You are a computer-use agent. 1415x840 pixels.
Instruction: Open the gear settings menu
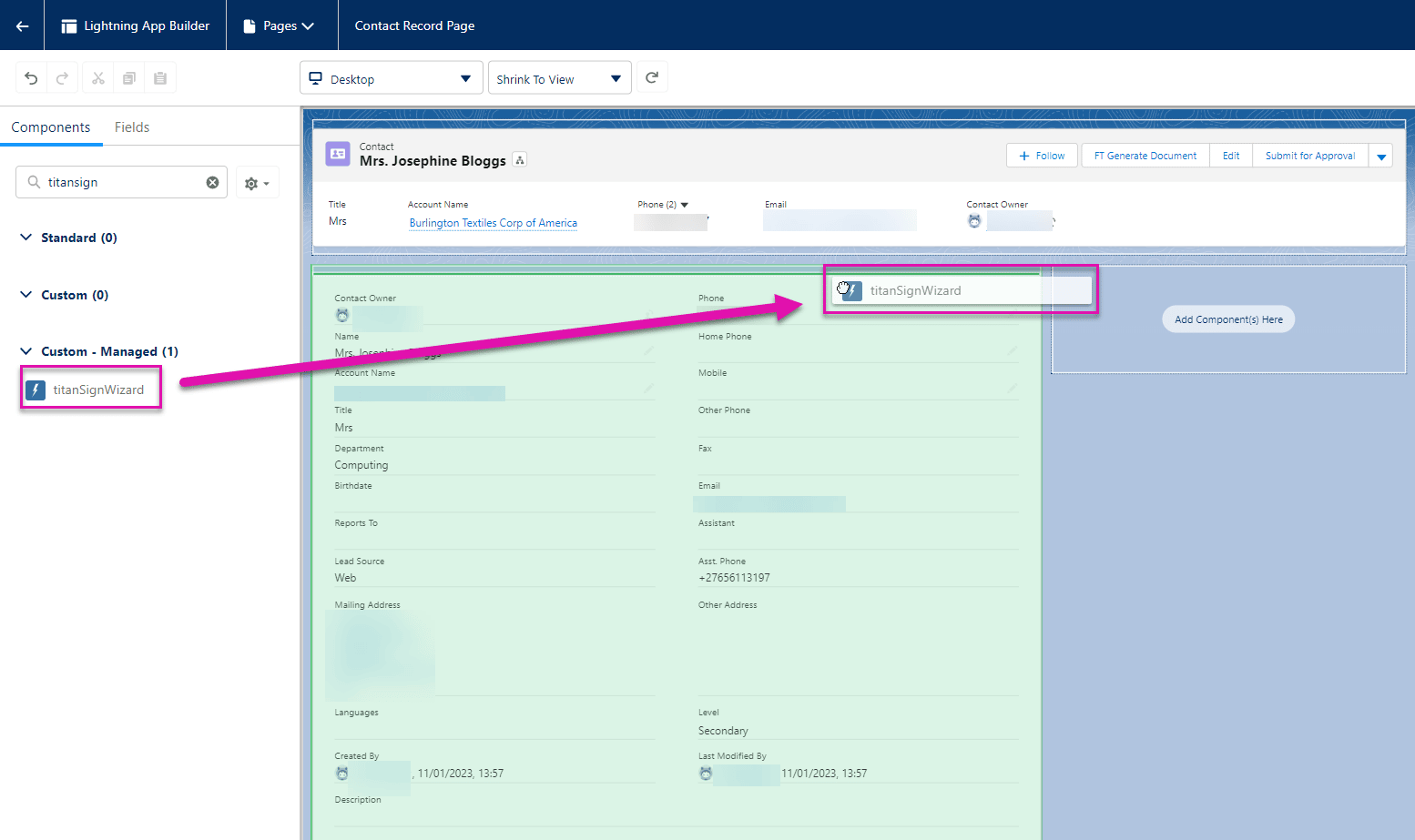click(x=257, y=183)
